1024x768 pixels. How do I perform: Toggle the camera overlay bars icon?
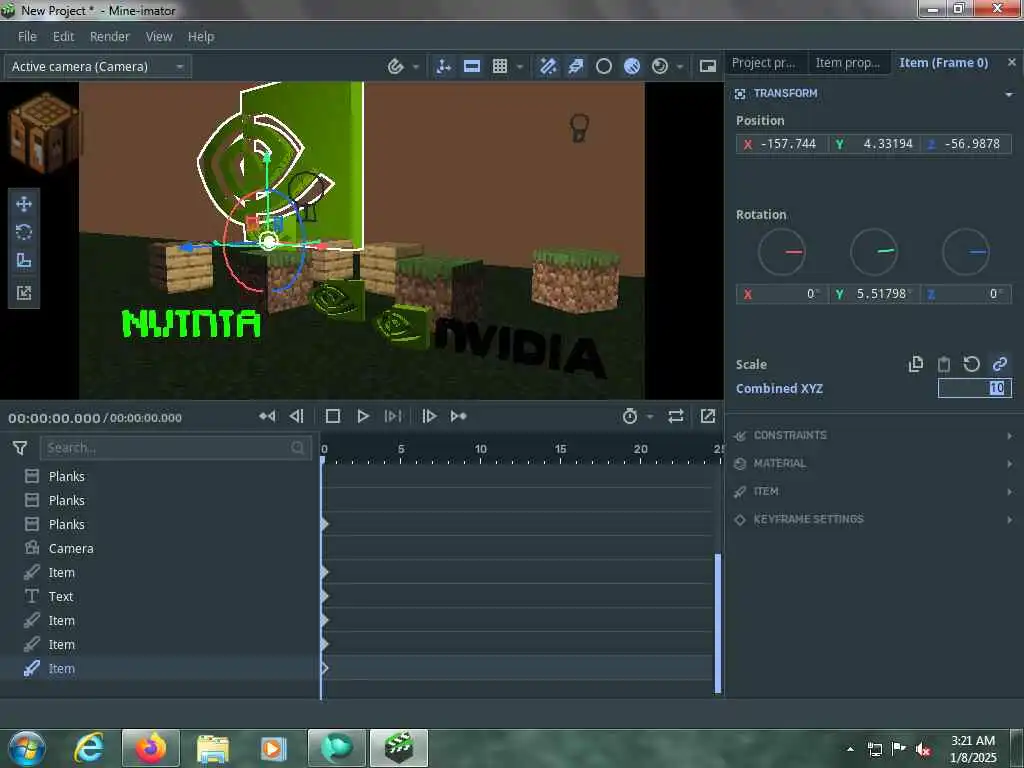(x=472, y=66)
